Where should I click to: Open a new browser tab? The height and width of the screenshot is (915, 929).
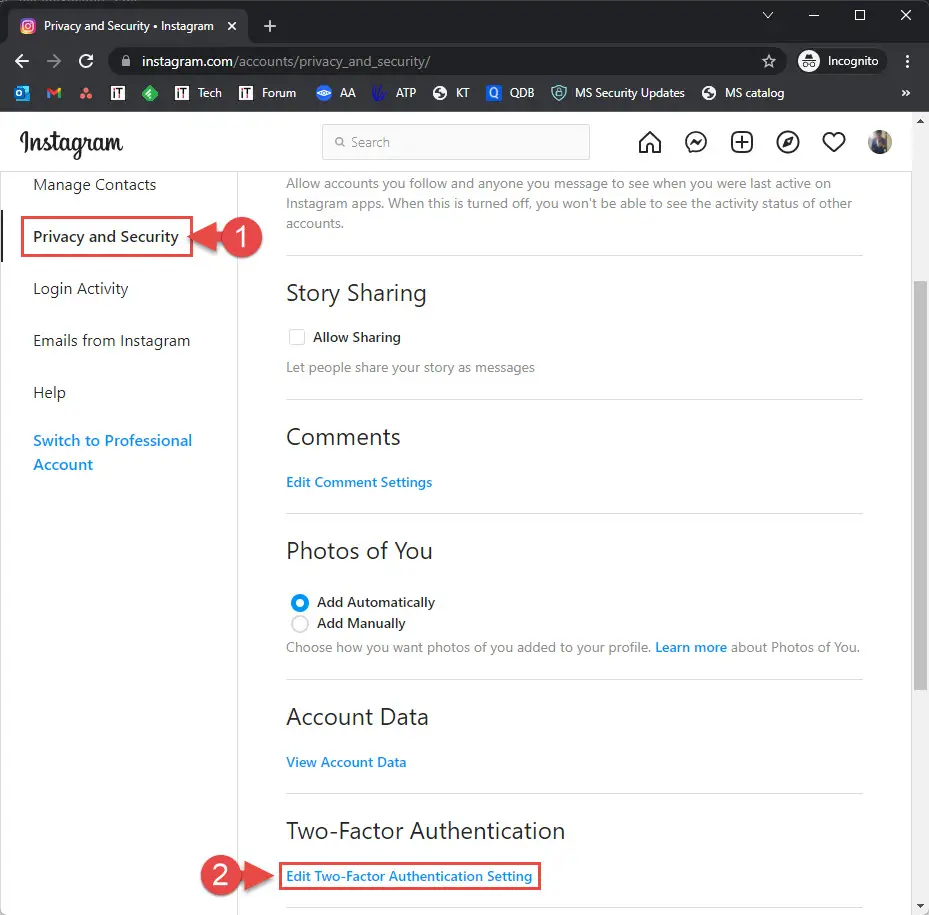(x=270, y=26)
